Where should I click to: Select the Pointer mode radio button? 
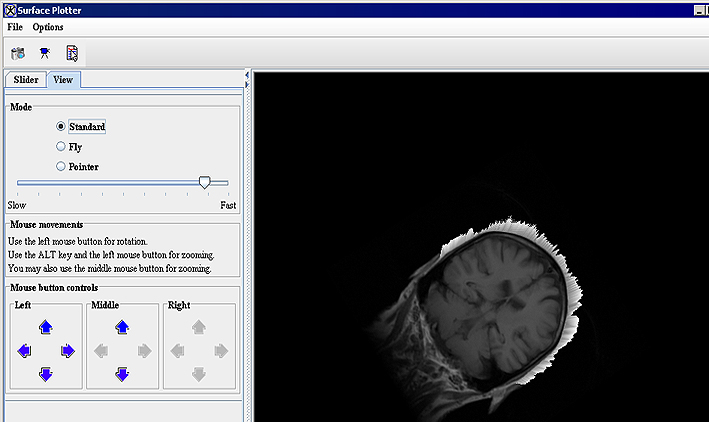[x=62, y=166]
